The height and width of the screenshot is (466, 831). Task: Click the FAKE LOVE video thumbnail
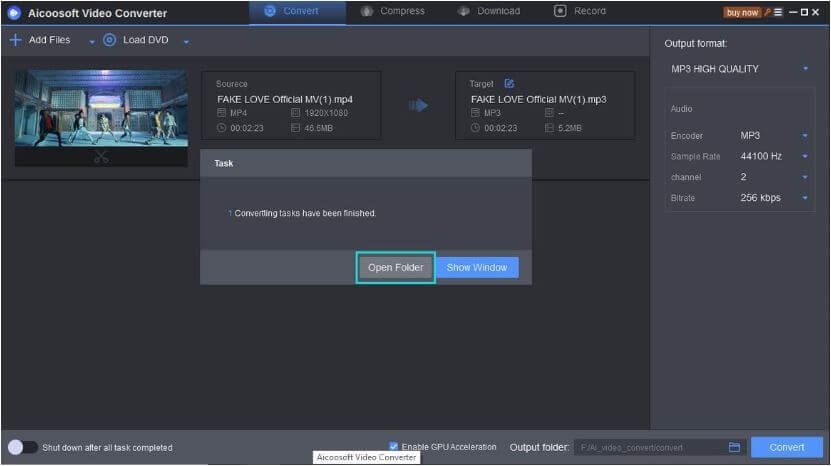click(101, 108)
